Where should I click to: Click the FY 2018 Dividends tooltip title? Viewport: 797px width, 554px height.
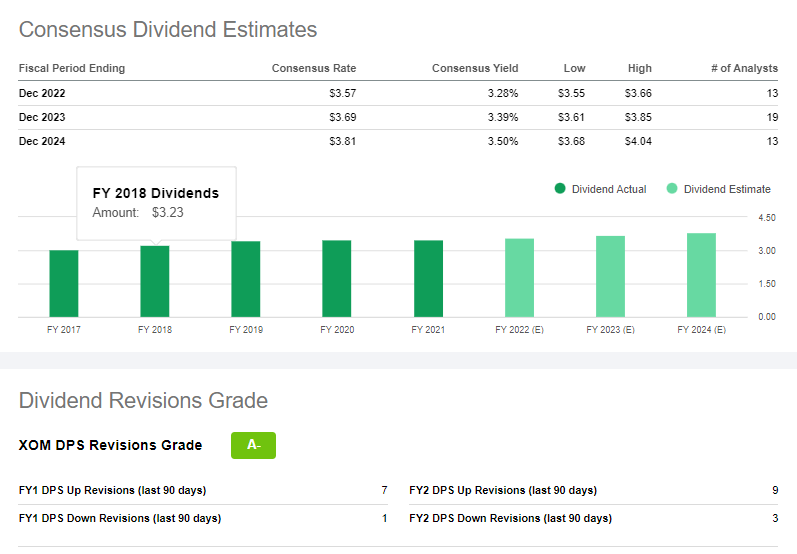point(156,193)
